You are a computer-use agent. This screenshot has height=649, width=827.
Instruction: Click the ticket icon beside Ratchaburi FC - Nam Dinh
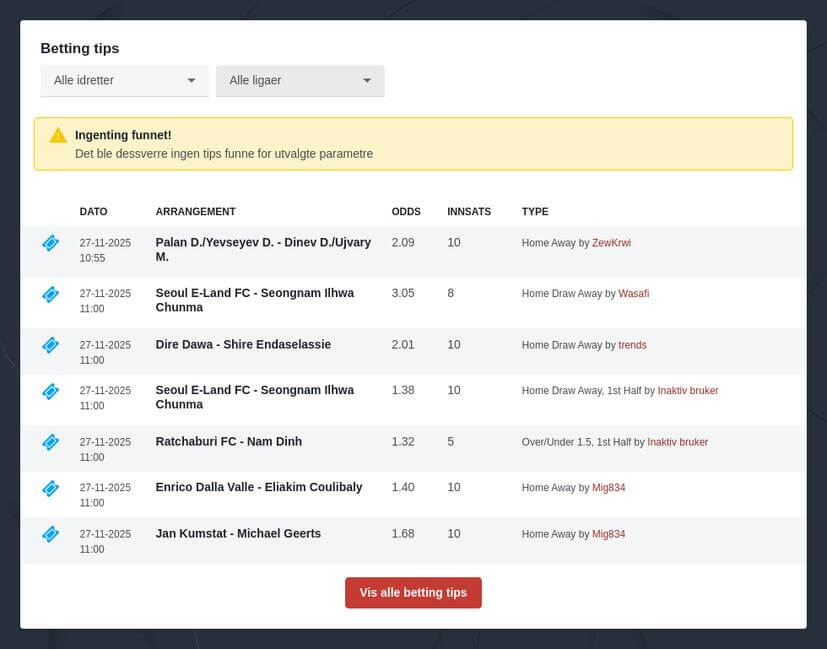pyautogui.click(x=50, y=443)
